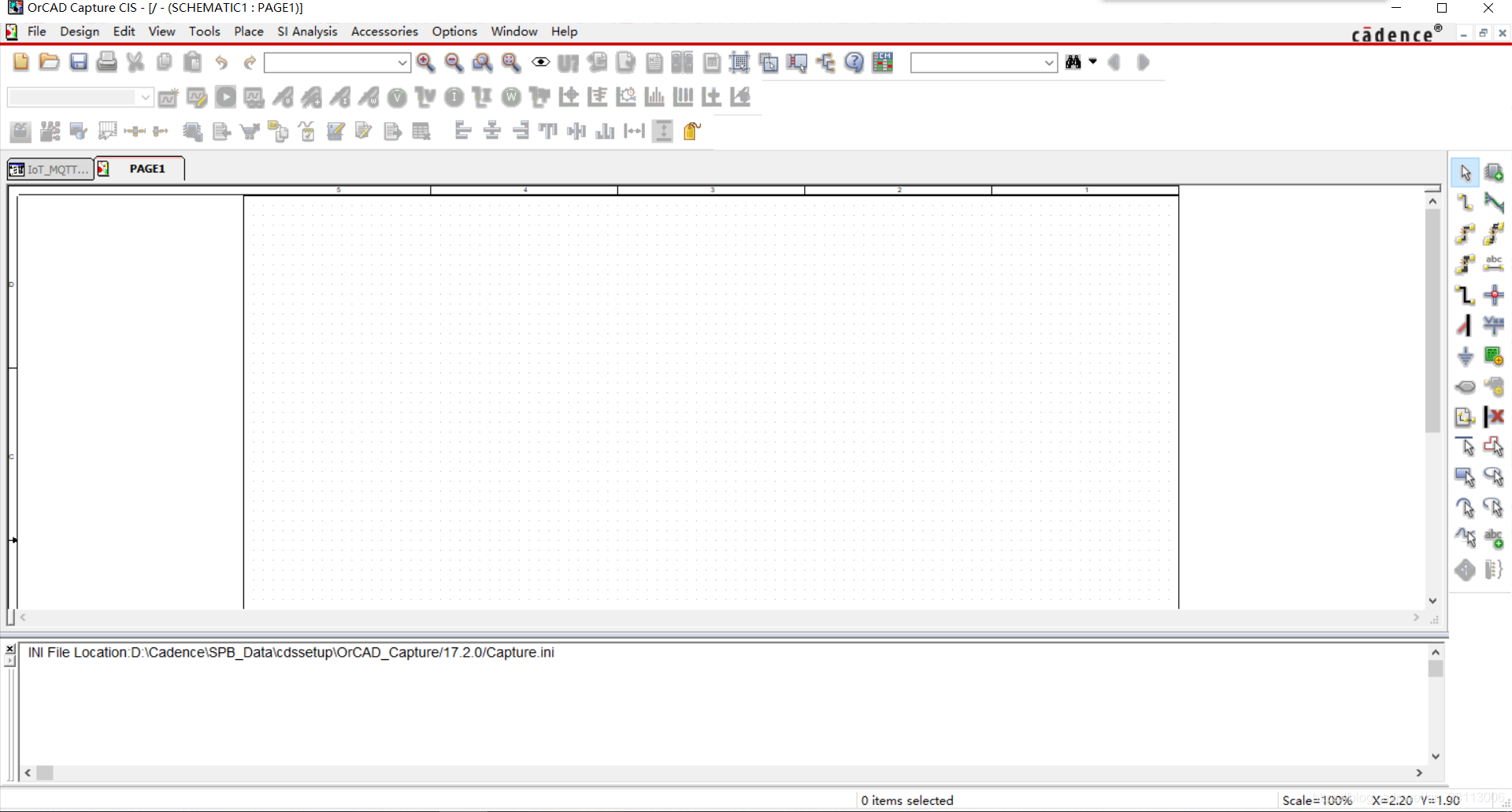Expand the most-recently-used part dropdown
Screen dimensions: 1512x812
[x=402, y=63]
